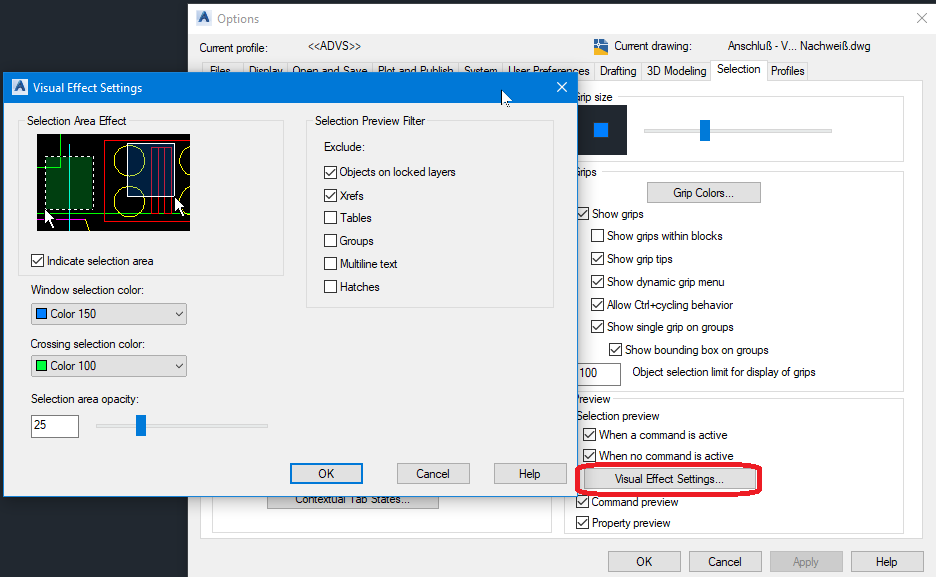Enable Multiline text exclusion checkbox
Image resolution: width=936 pixels, height=577 pixels.
click(330, 264)
